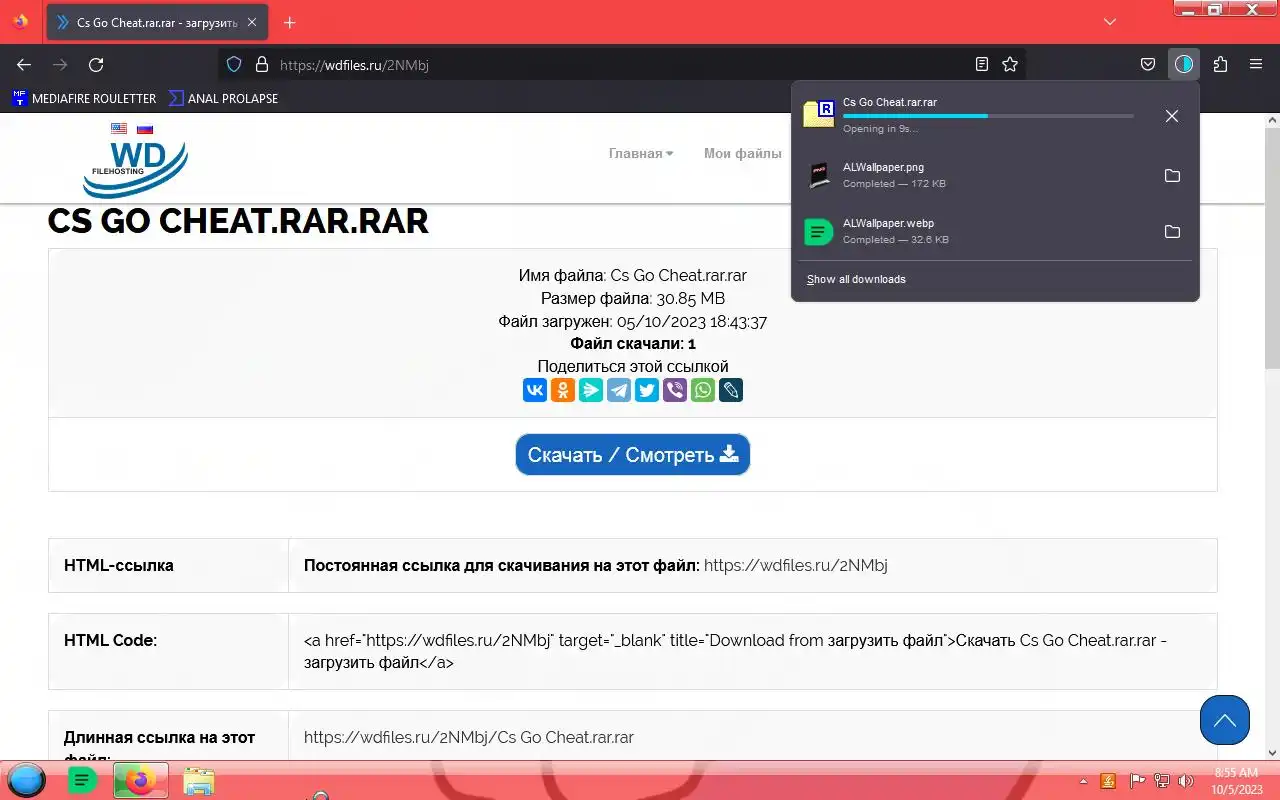This screenshot has width=1280, height=800.
Task: Click the site security padlock icon
Action: (262, 64)
